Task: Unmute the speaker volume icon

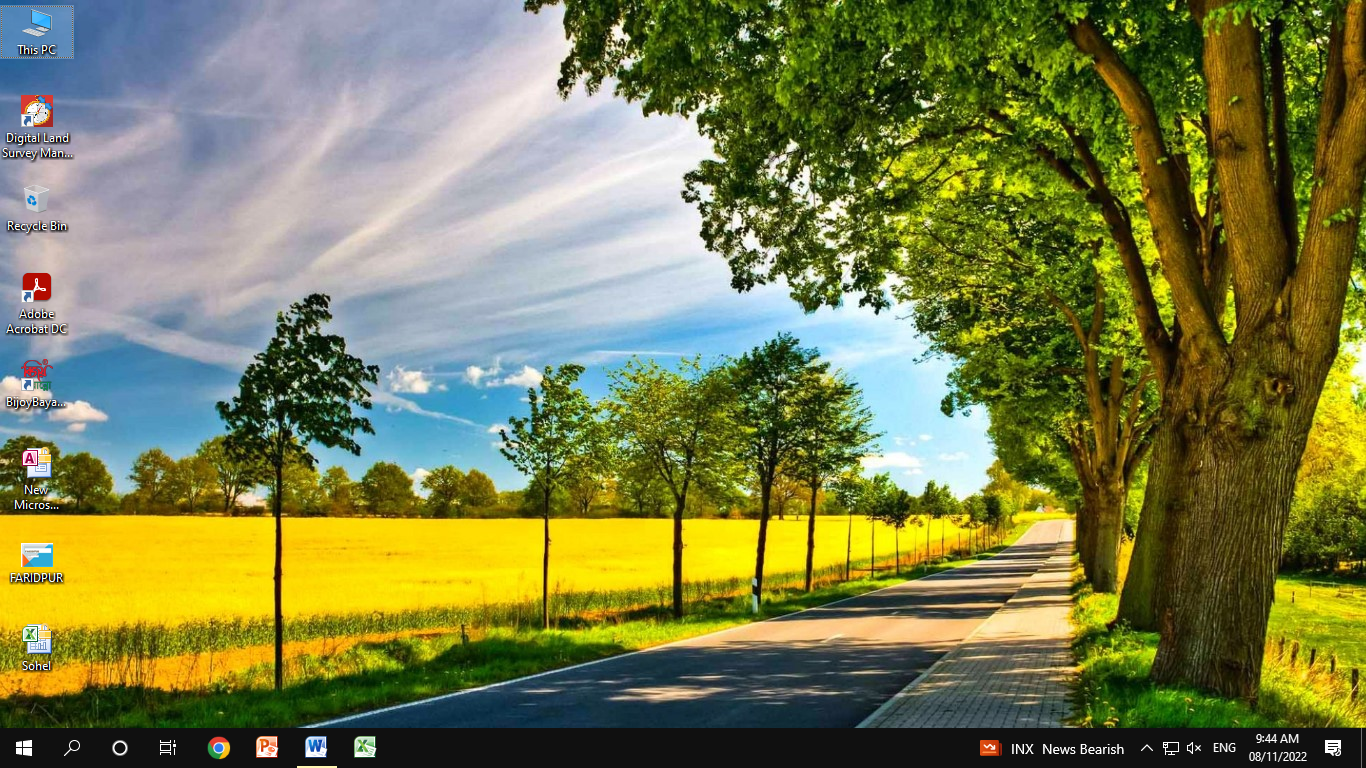Action: coord(1194,748)
